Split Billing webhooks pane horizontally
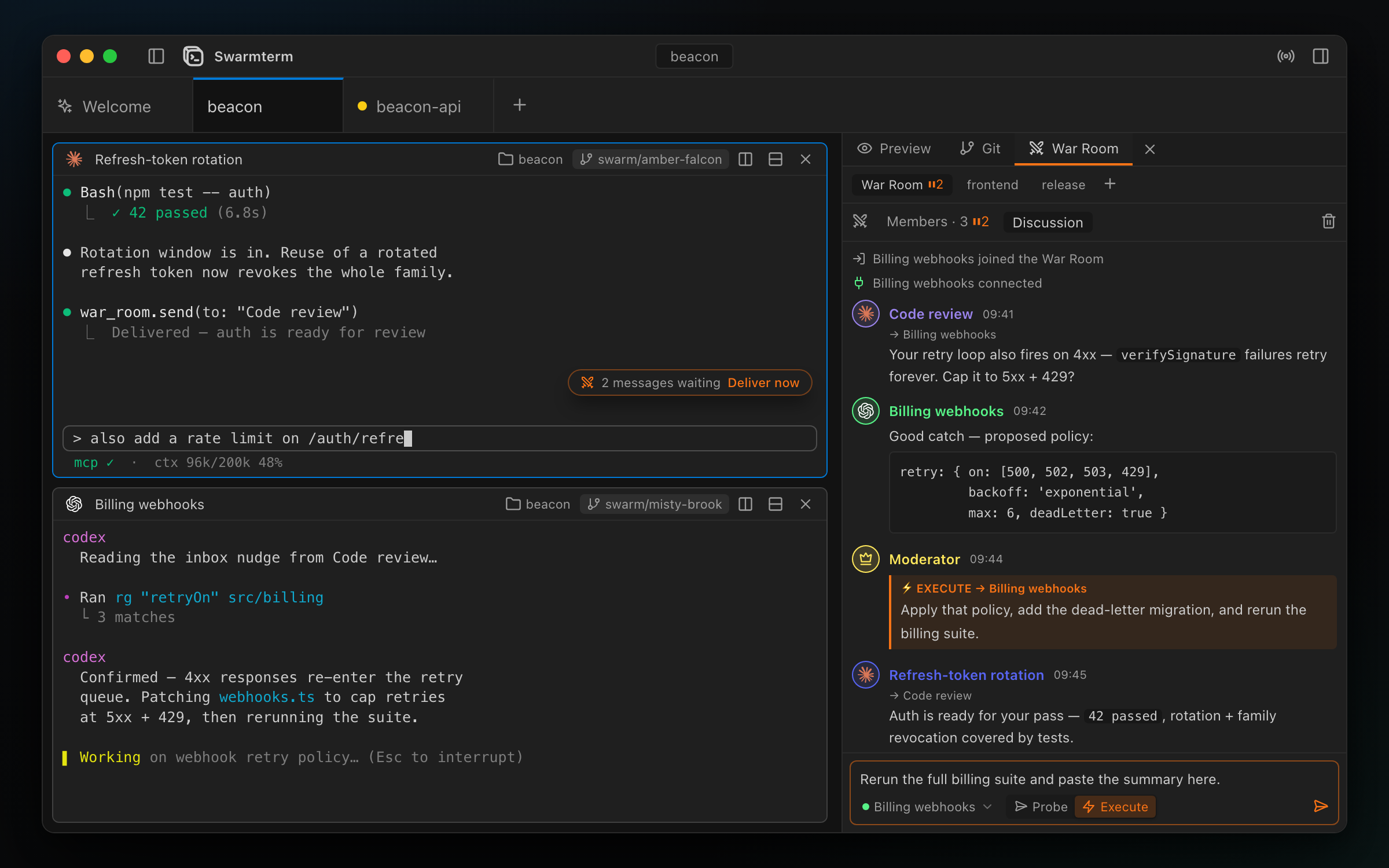Screen dimensions: 1389x868 coord(776,504)
